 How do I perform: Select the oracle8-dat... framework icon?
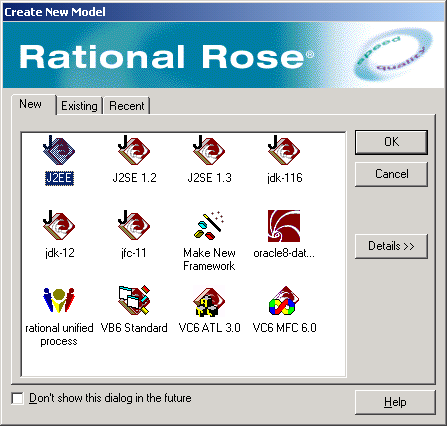pyautogui.click(x=284, y=226)
